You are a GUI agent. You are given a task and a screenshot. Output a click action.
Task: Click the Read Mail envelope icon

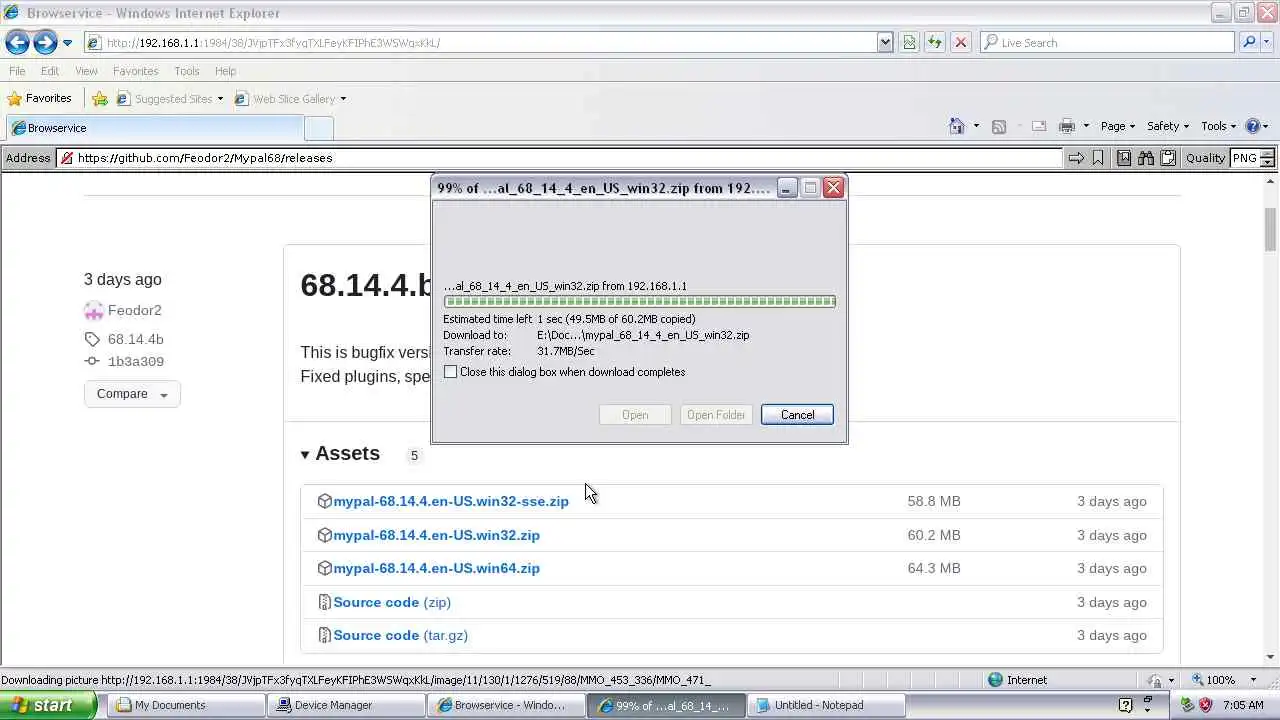coord(1039,126)
